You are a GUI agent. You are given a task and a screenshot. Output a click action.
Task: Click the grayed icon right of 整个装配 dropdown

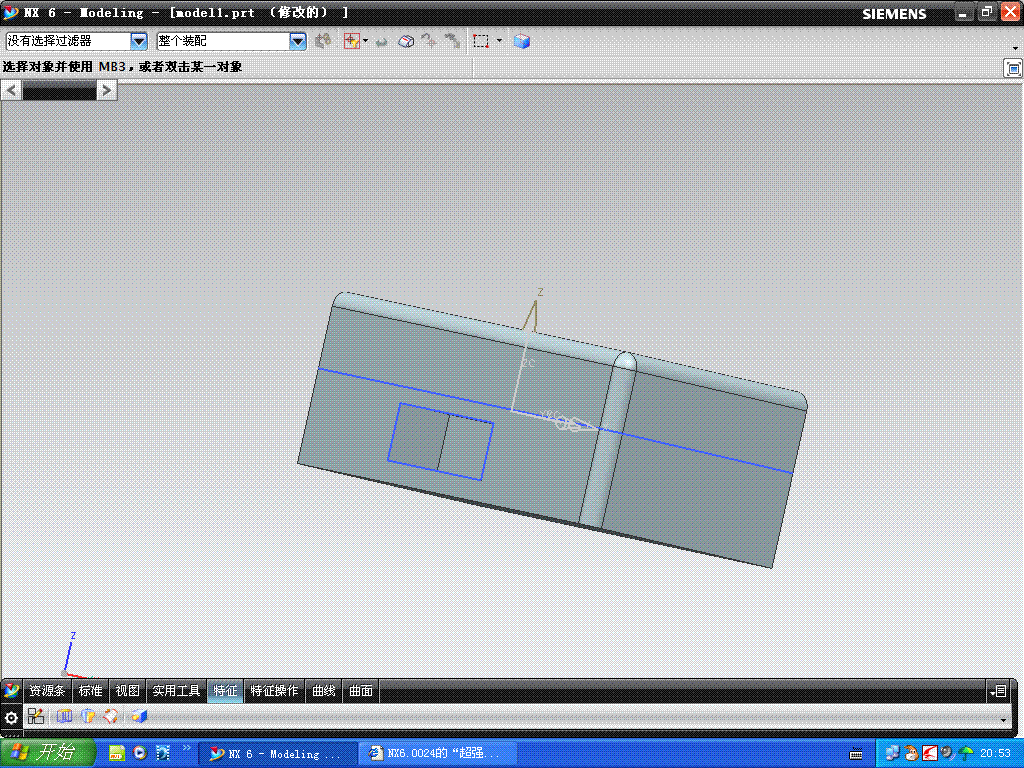pyautogui.click(x=323, y=41)
